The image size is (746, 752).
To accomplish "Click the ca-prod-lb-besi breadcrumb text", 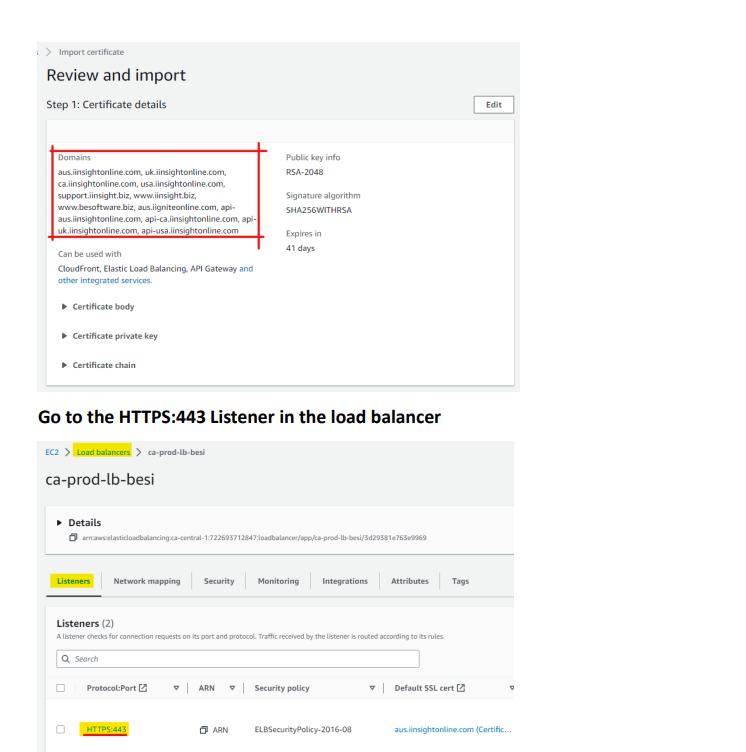I will pyautogui.click(x=176, y=452).
